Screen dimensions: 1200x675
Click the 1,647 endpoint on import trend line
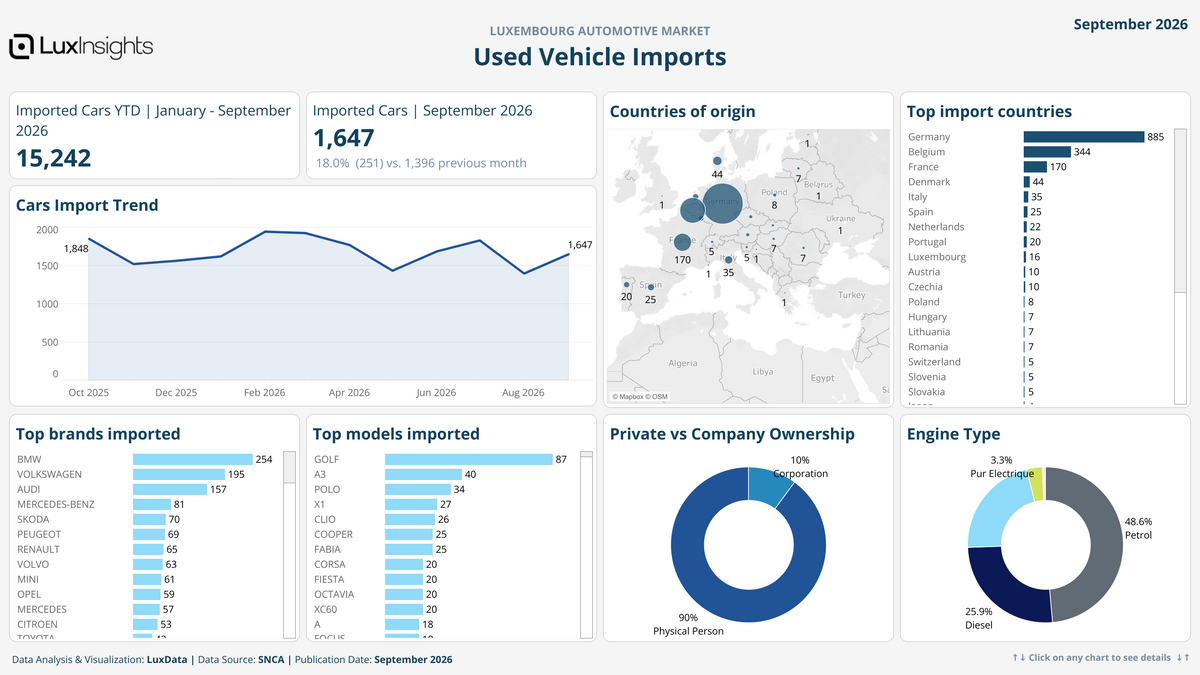[569, 254]
